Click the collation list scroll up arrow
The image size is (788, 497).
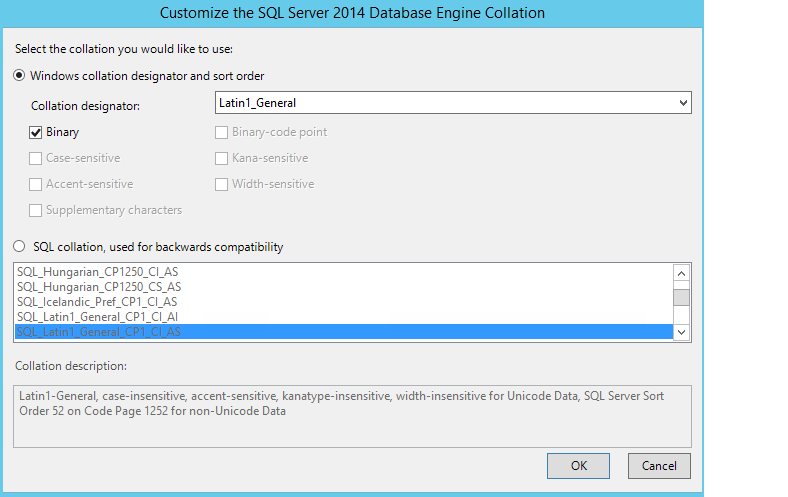point(681,273)
